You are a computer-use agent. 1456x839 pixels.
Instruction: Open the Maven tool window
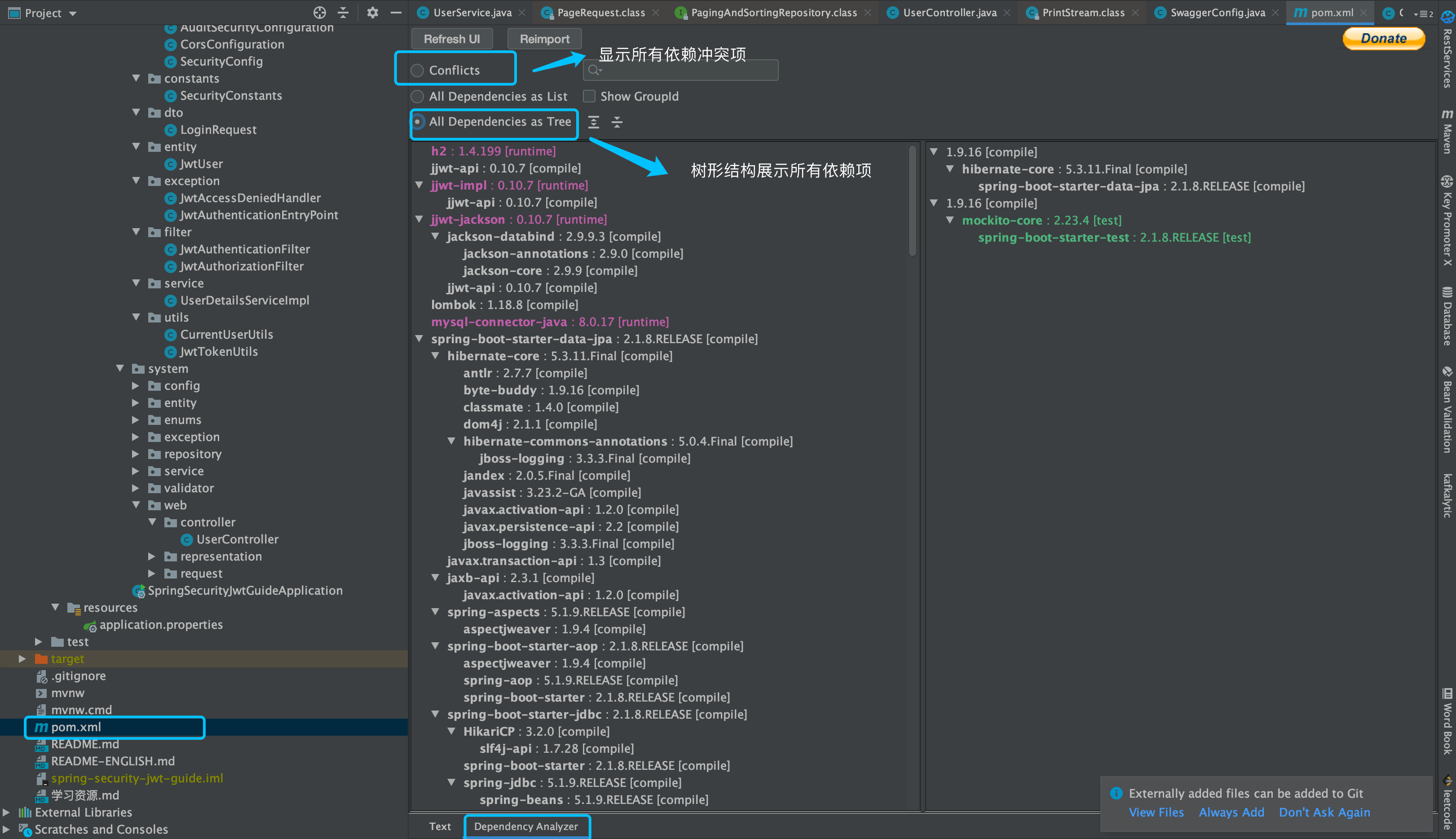click(1447, 132)
